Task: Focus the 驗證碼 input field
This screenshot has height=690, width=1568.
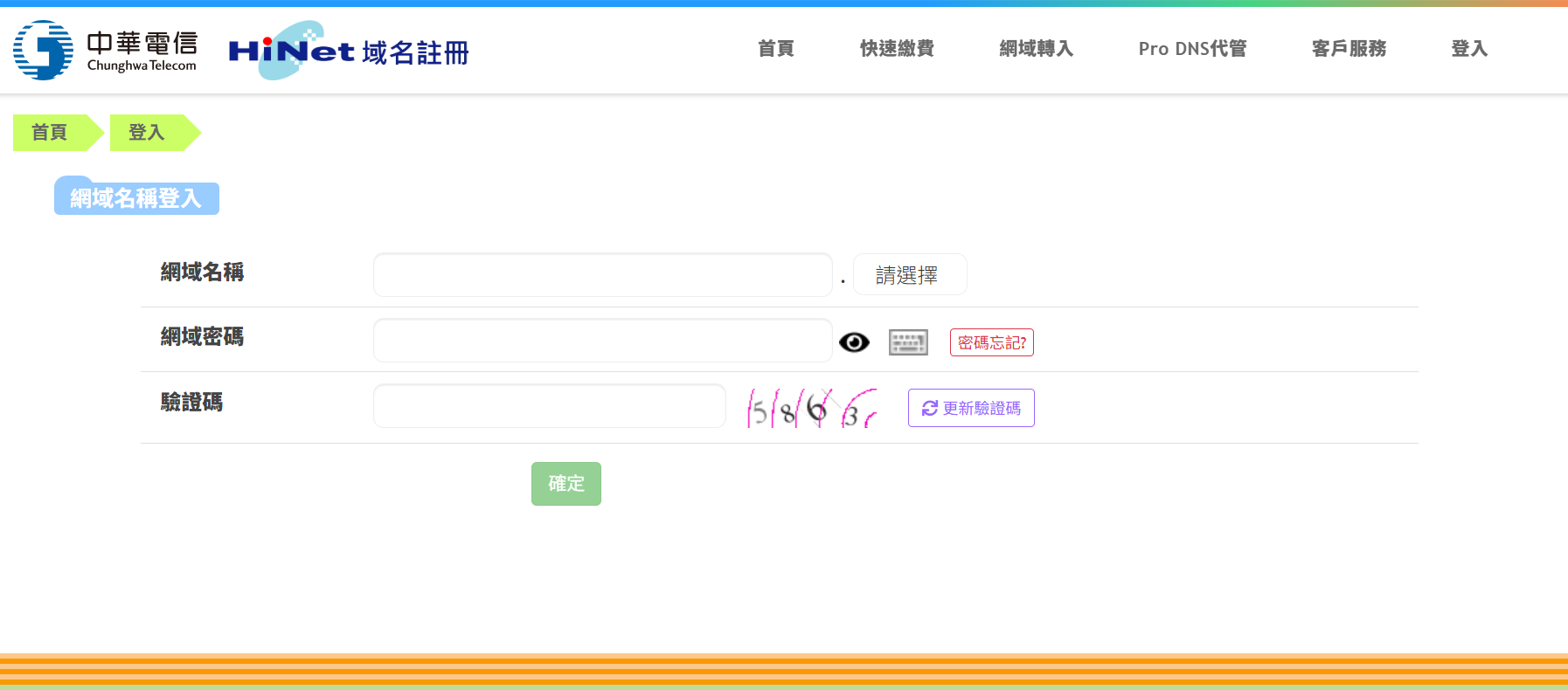Action: pyautogui.click(x=550, y=406)
